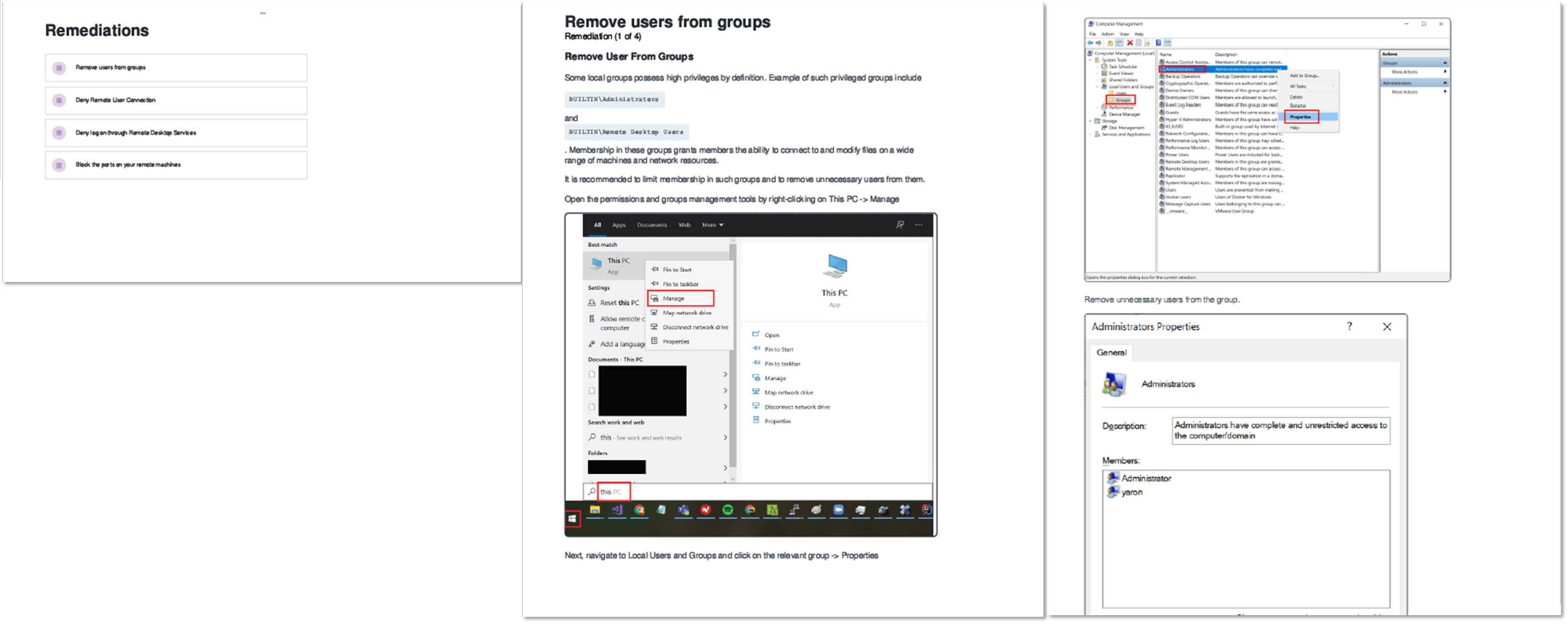Click the Windows Start button in taskbar
The width and height of the screenshot is (1568, 624).
click(572, 519)
